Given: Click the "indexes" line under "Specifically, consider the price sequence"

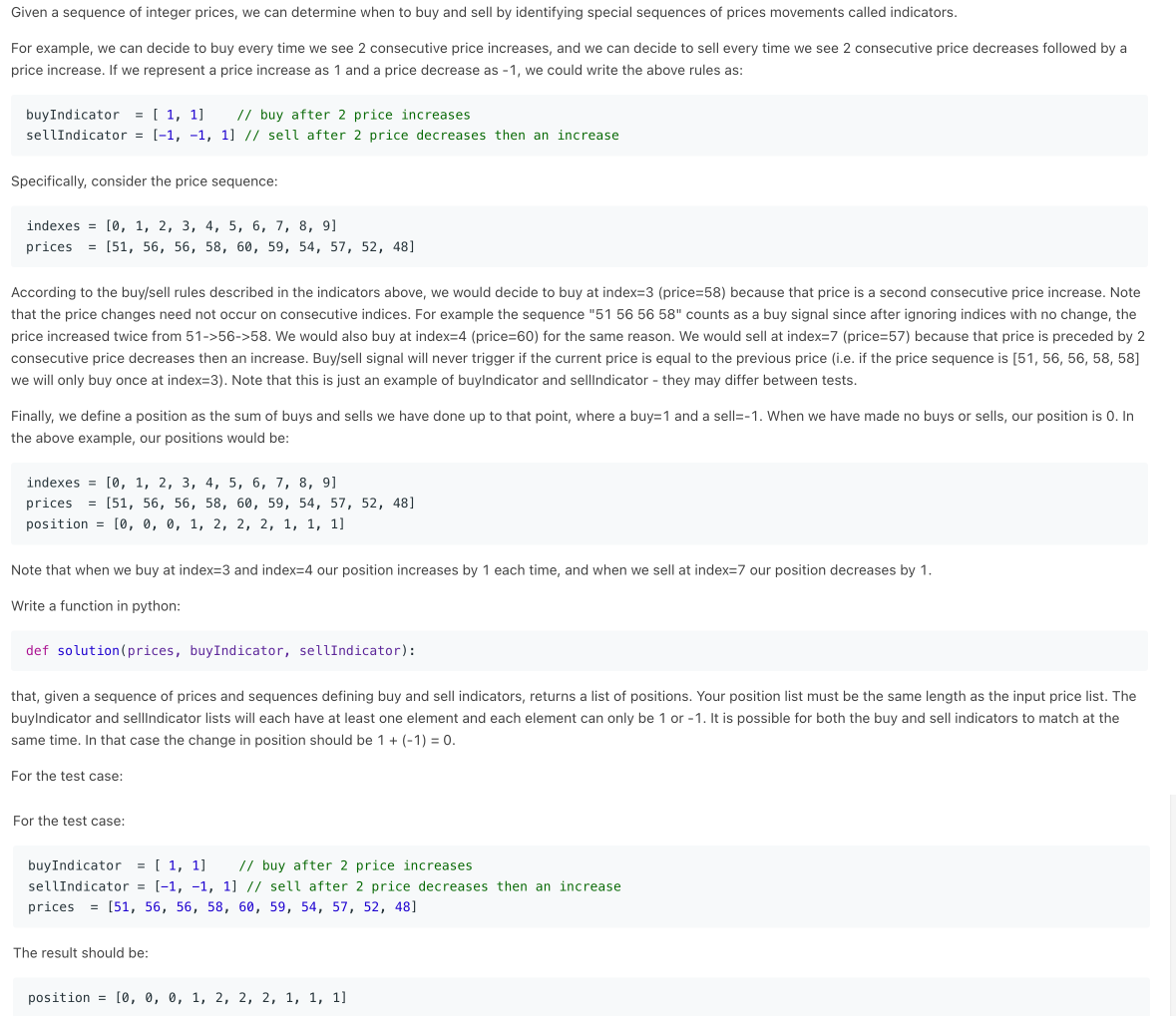Looking at the screenshot, I should click(x=182, y=226).
